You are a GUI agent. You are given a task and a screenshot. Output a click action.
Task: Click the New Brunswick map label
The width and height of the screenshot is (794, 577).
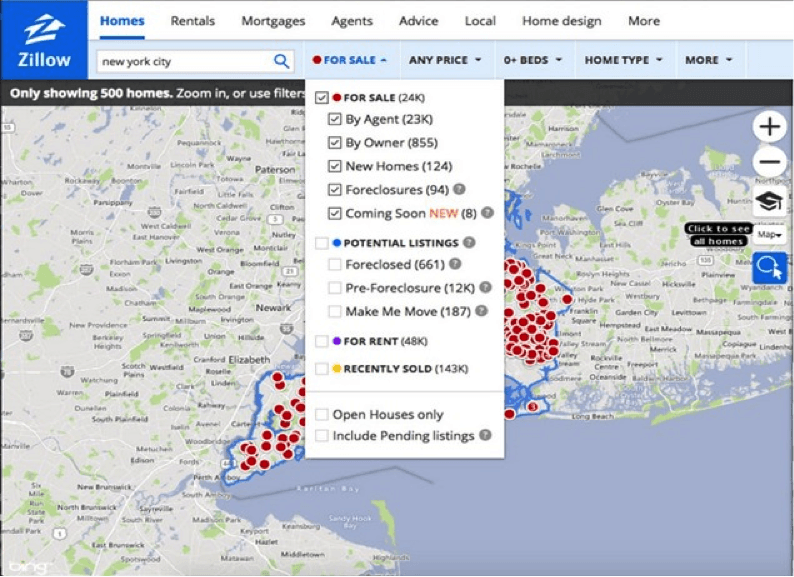click(x=104, y=487)
